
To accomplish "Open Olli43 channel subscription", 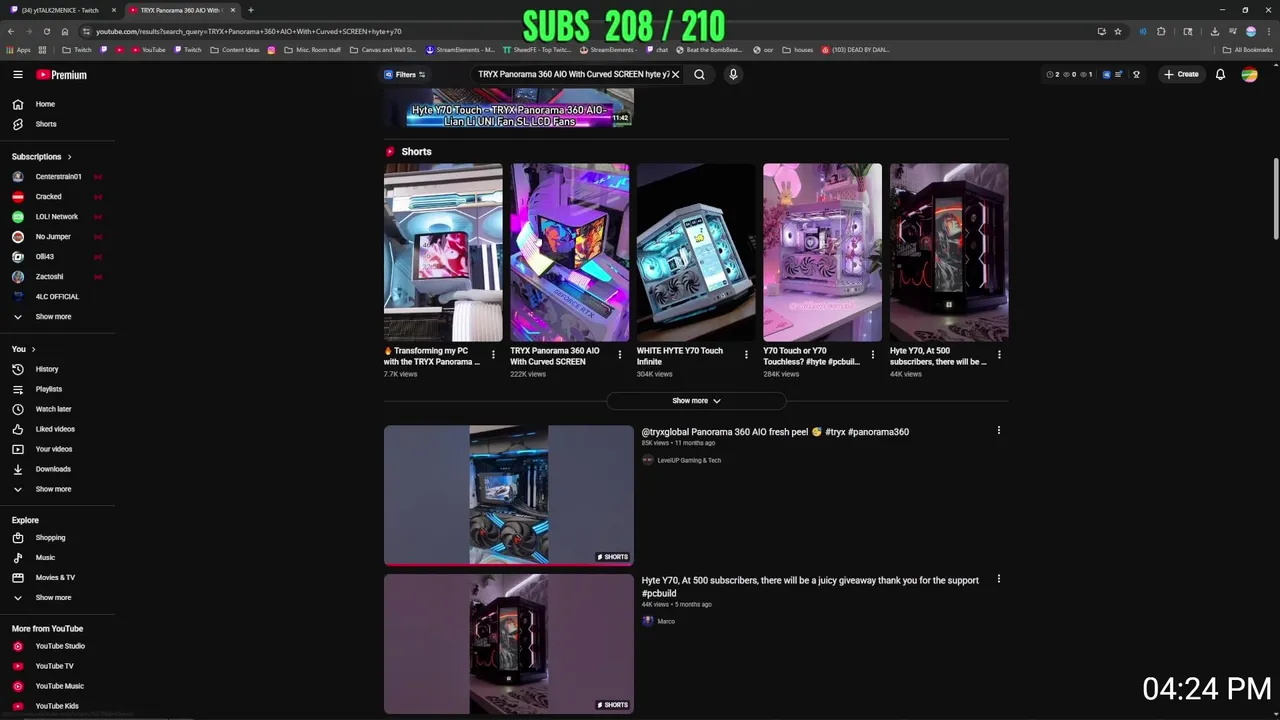I will click(x=58, y=257).
